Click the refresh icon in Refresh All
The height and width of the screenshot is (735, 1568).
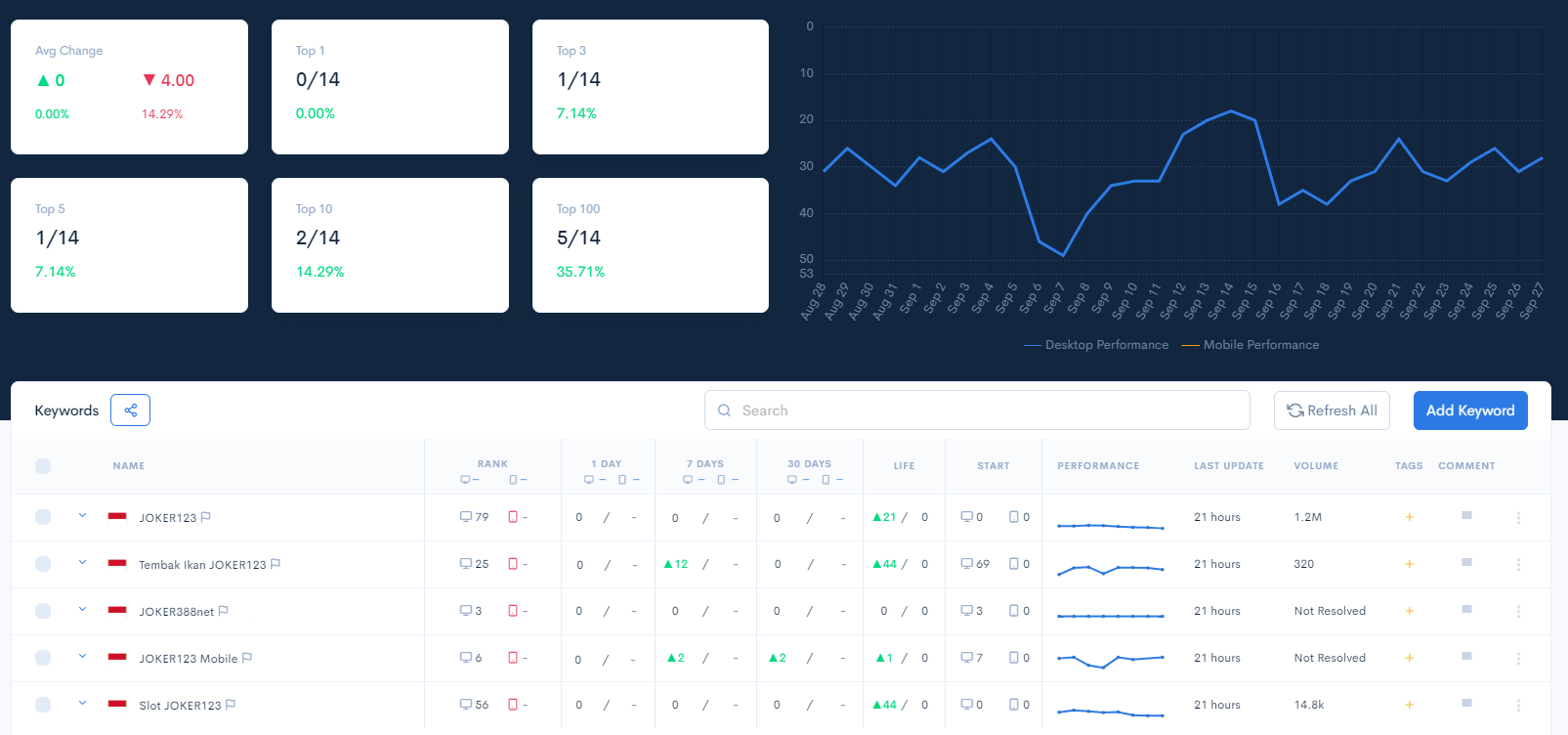click(1295, 411)
